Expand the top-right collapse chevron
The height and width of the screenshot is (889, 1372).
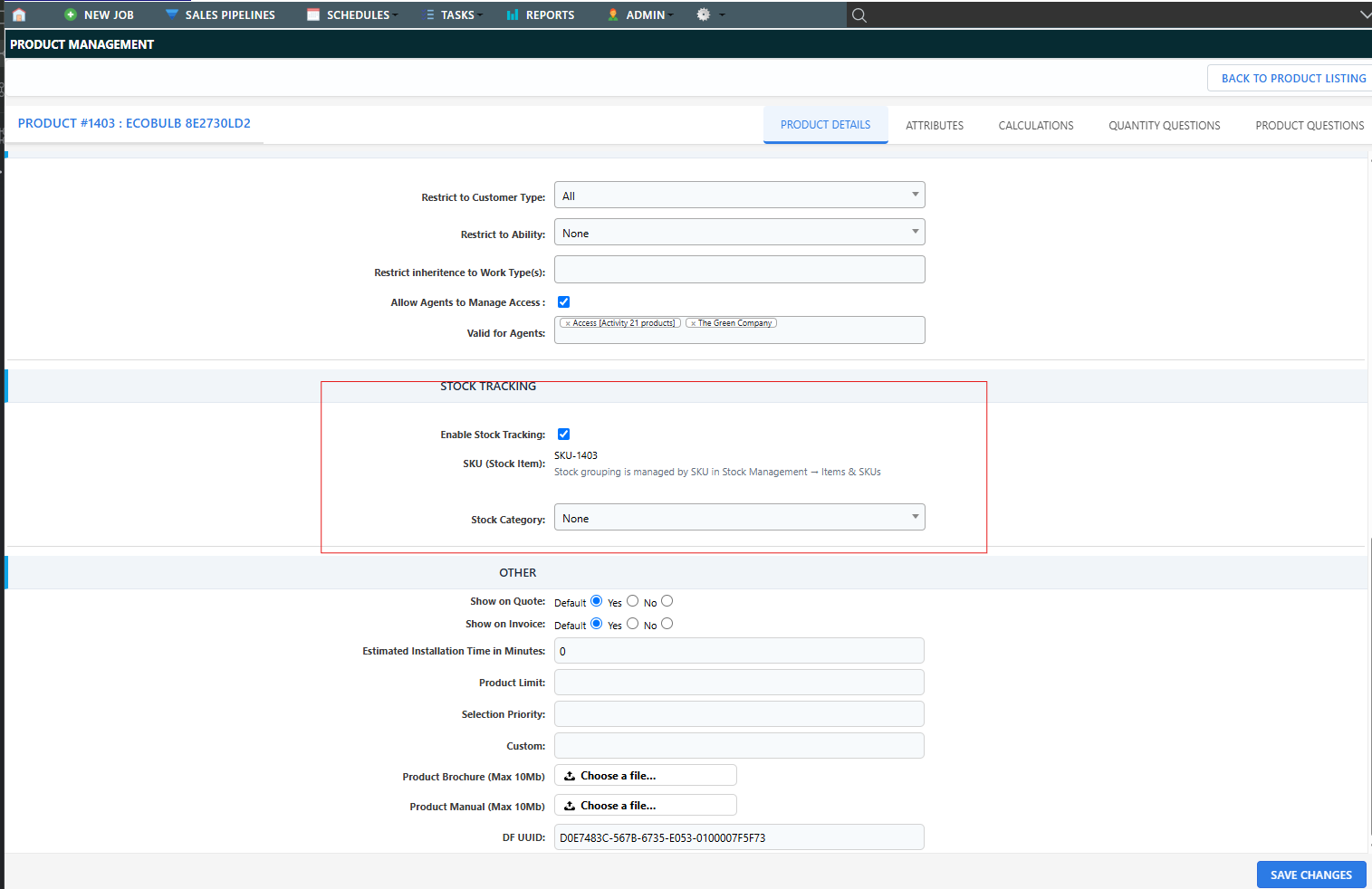[1365, 14]
